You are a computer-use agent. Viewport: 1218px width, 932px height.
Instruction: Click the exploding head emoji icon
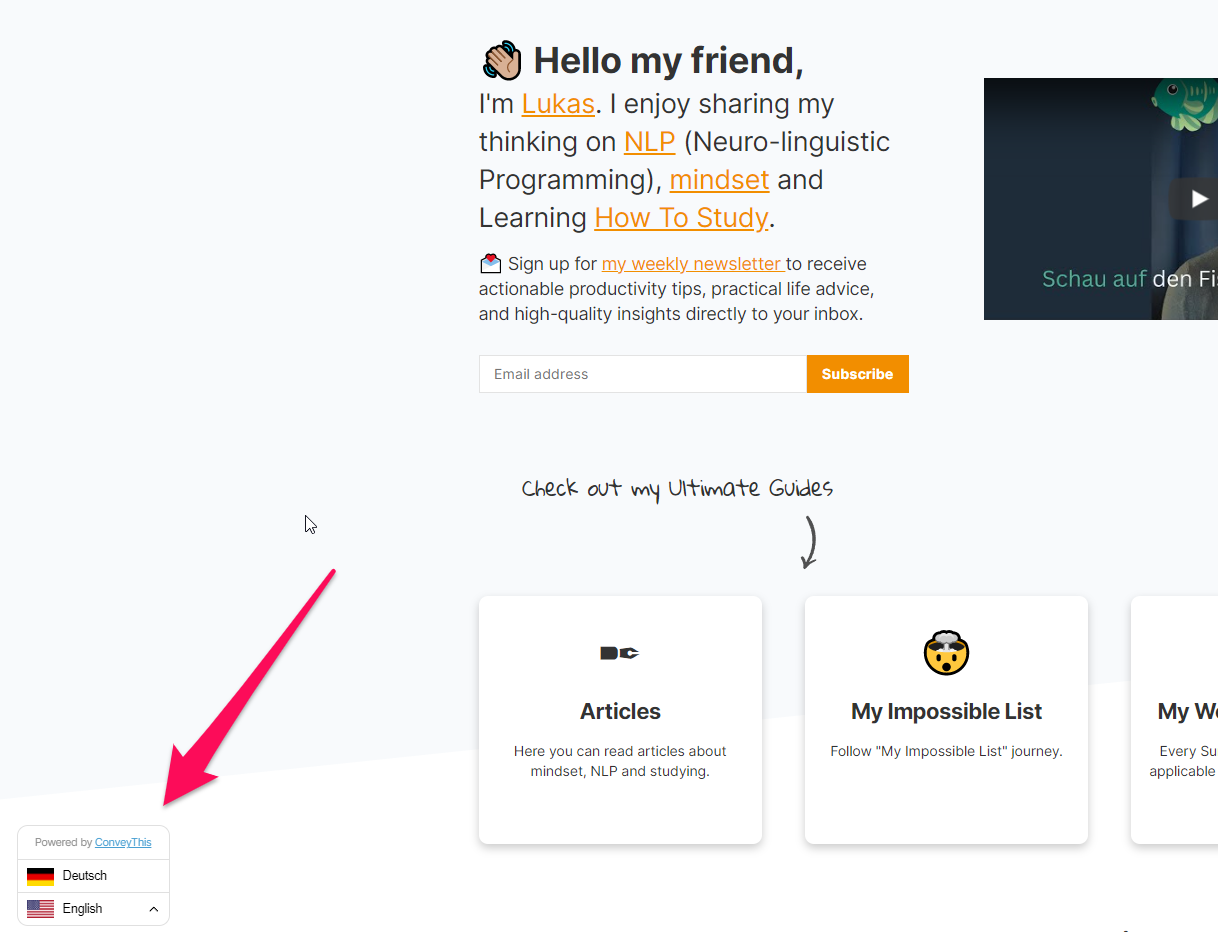point(946,653)
